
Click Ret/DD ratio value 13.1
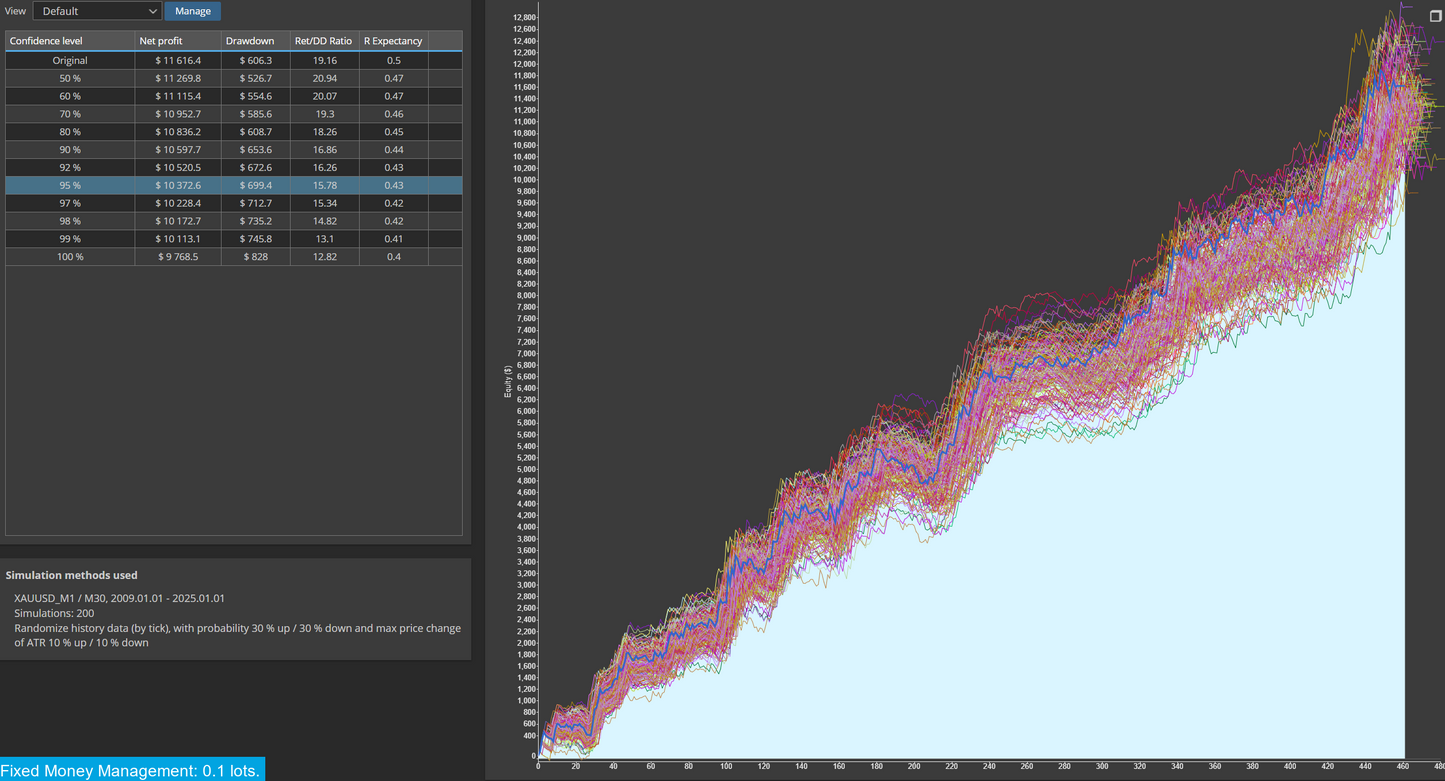324,239
